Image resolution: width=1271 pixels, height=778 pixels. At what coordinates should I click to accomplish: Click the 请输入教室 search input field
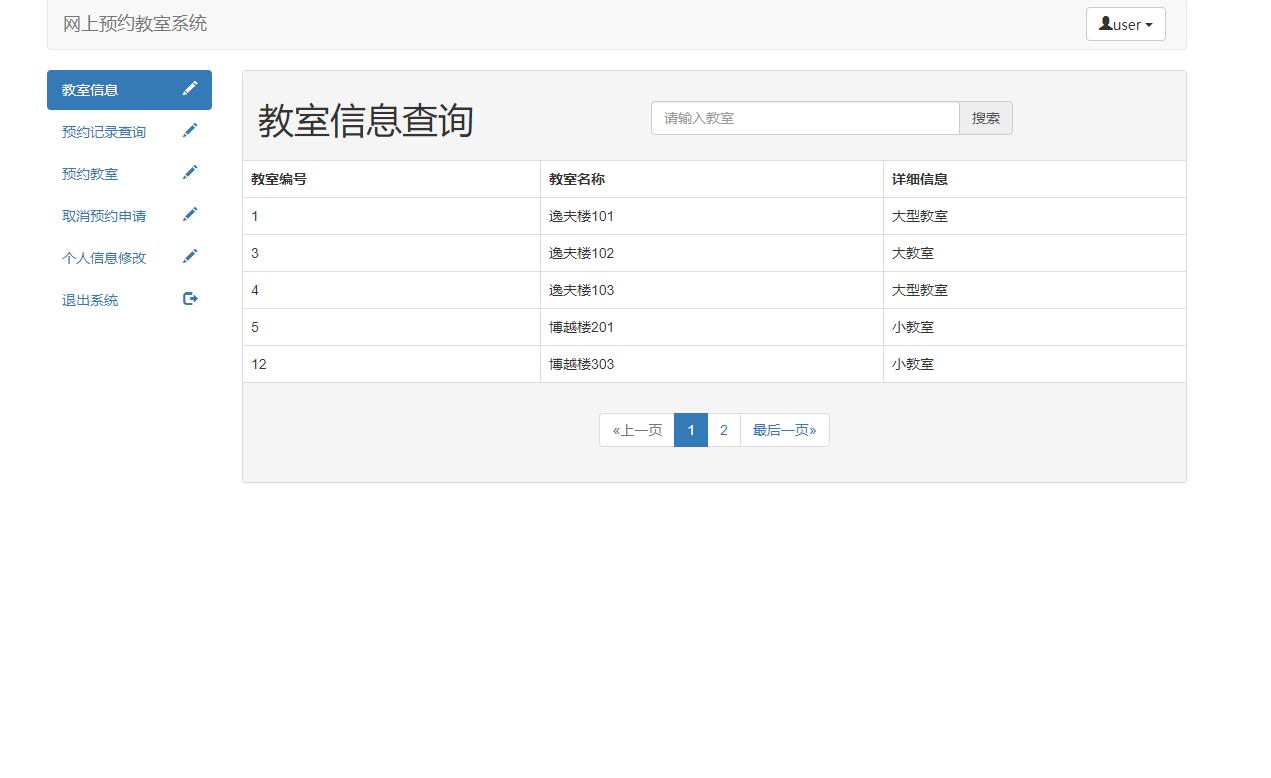pyautogui.click(x=804, y=118)
